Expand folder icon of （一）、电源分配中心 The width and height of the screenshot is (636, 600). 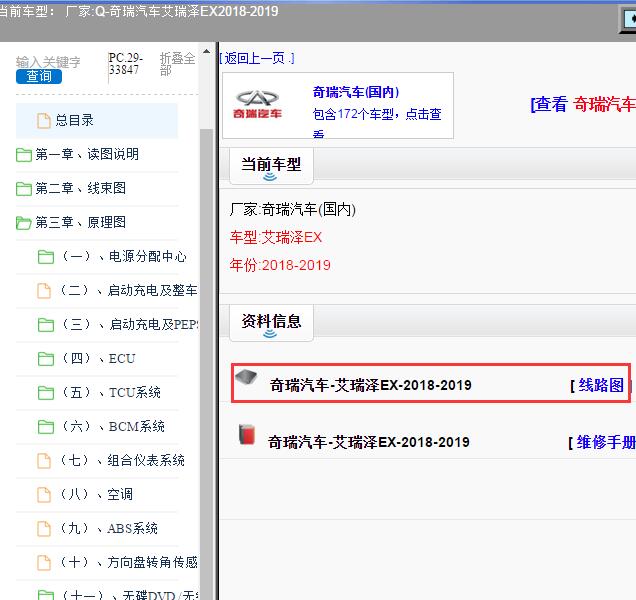click(46, 257)
